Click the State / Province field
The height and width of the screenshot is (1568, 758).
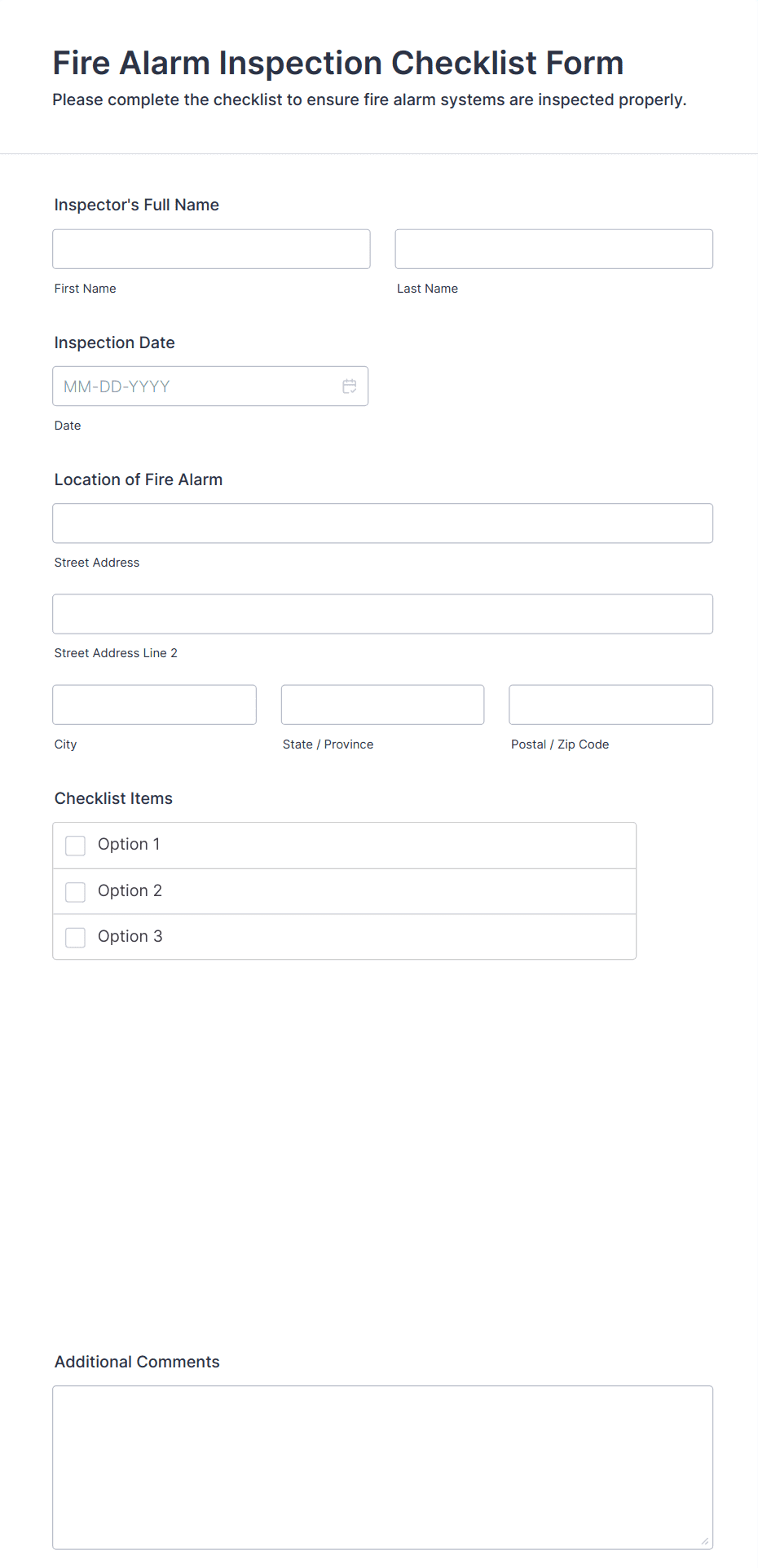[382, 704]
